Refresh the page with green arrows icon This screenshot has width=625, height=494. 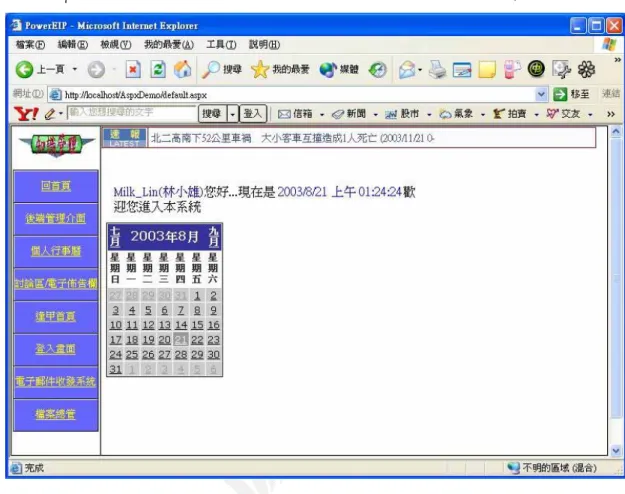(x=158, y=69)
